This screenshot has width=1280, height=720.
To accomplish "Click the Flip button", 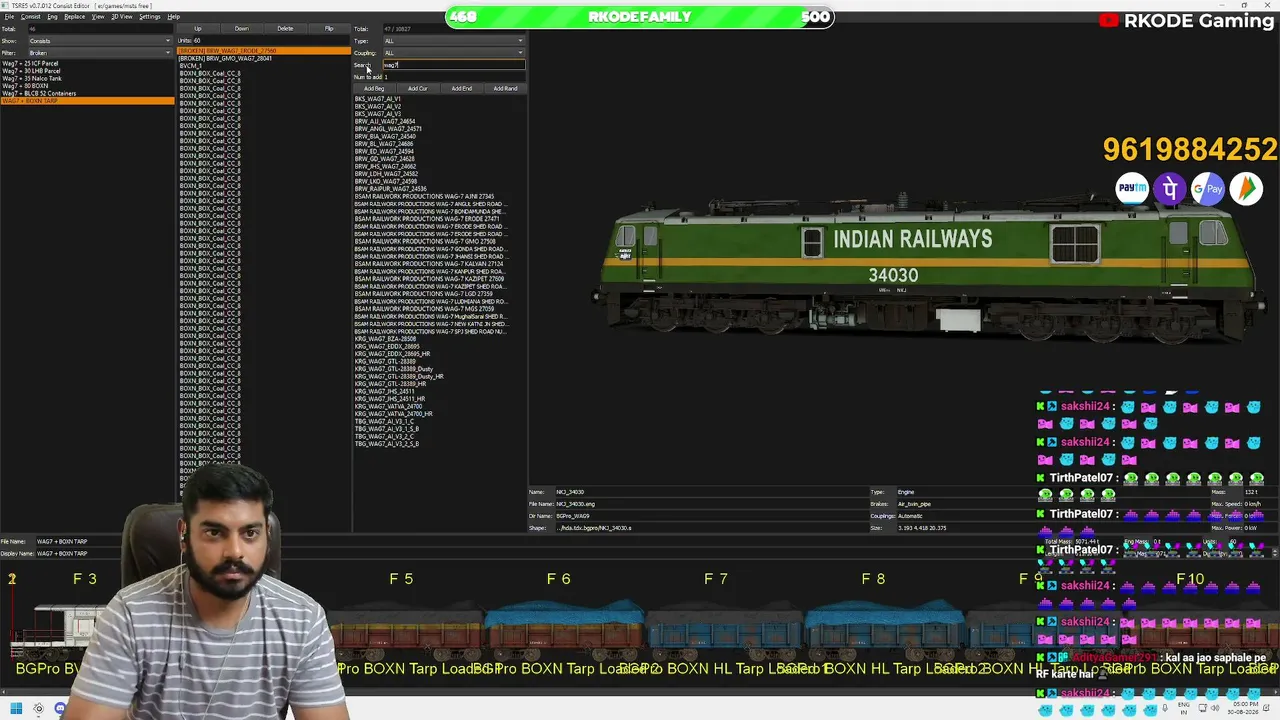I will 329,28.
